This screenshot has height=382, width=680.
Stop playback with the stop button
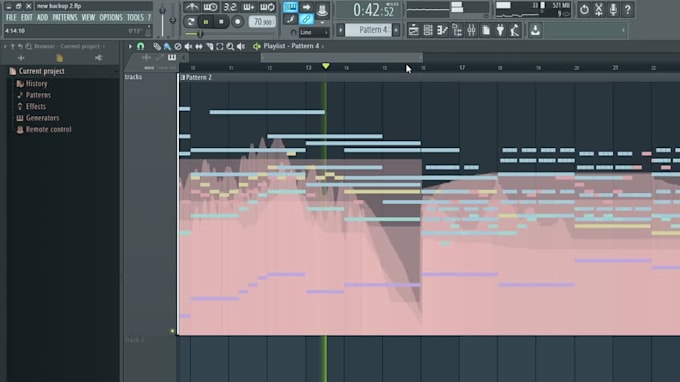tap(221, 21)
